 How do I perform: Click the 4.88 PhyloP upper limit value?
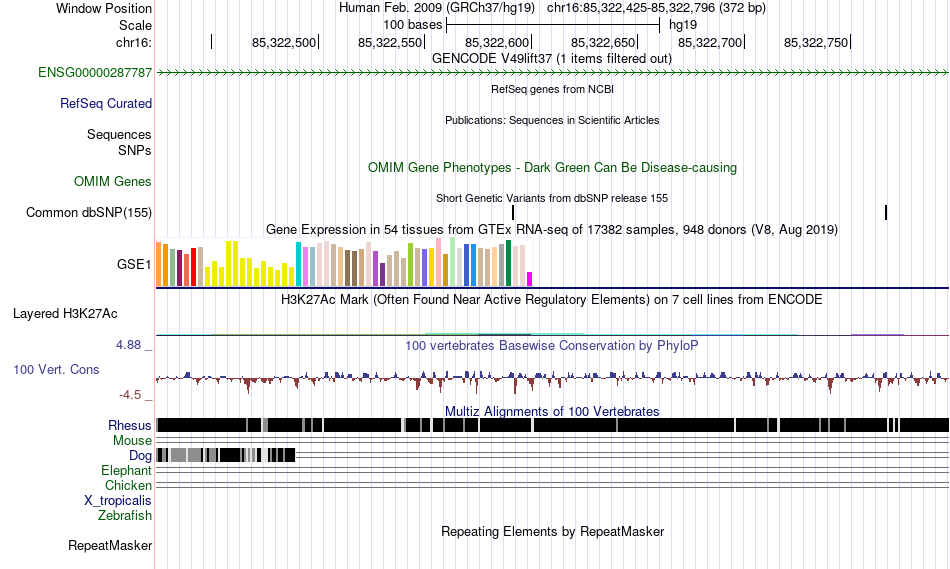click(x=128, y=345)
